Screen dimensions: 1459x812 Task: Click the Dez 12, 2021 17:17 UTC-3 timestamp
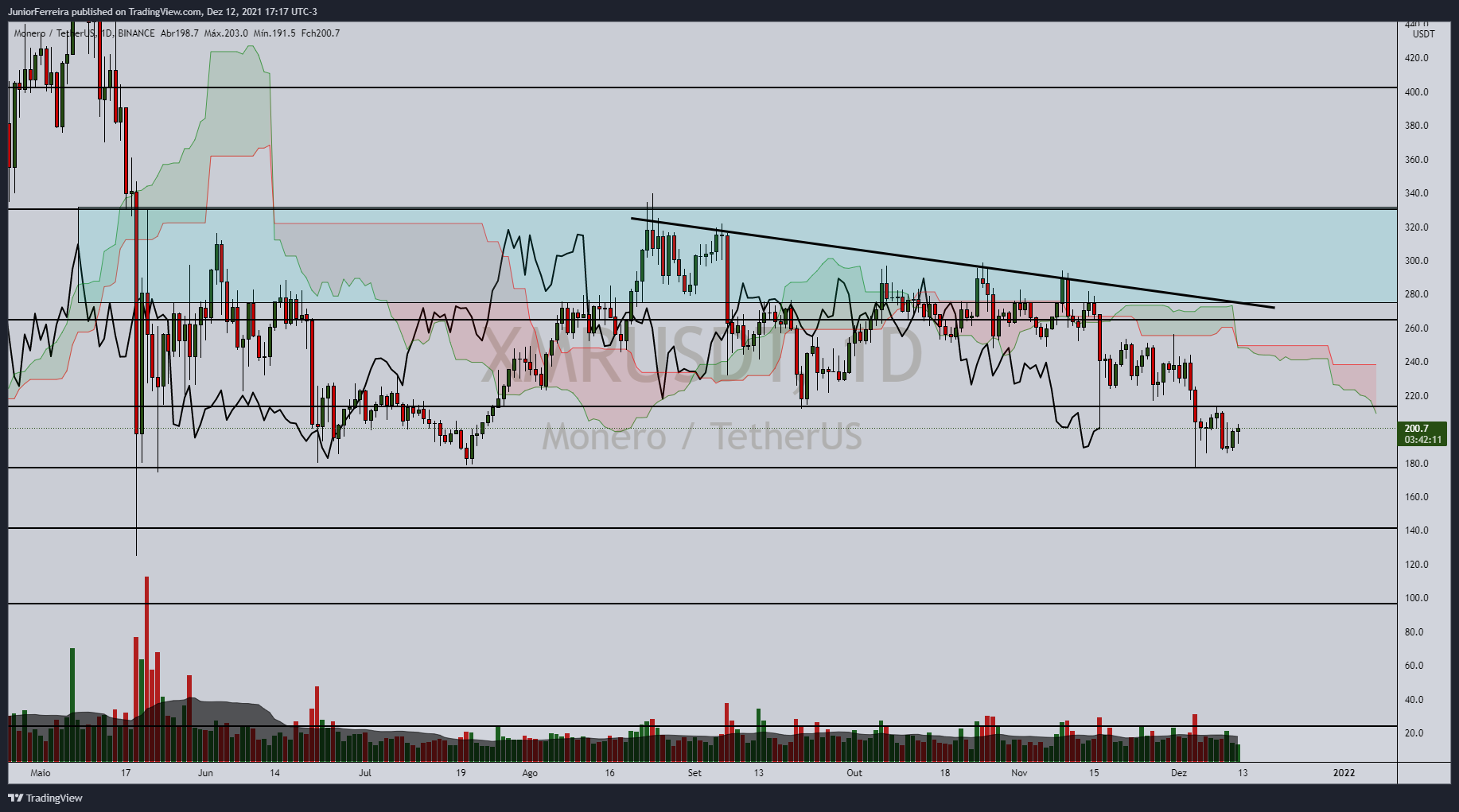(x=261, y=12)
